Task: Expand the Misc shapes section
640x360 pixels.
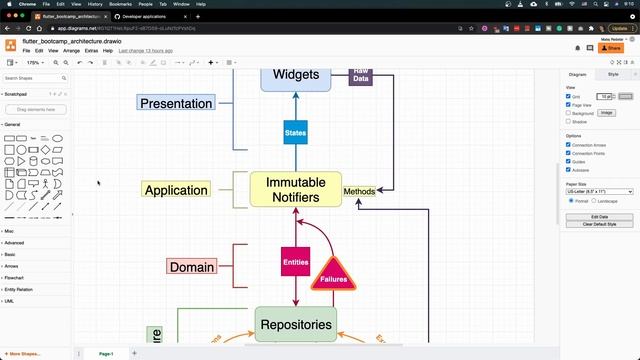Action: pyautogui.click(x=9, y=231)
